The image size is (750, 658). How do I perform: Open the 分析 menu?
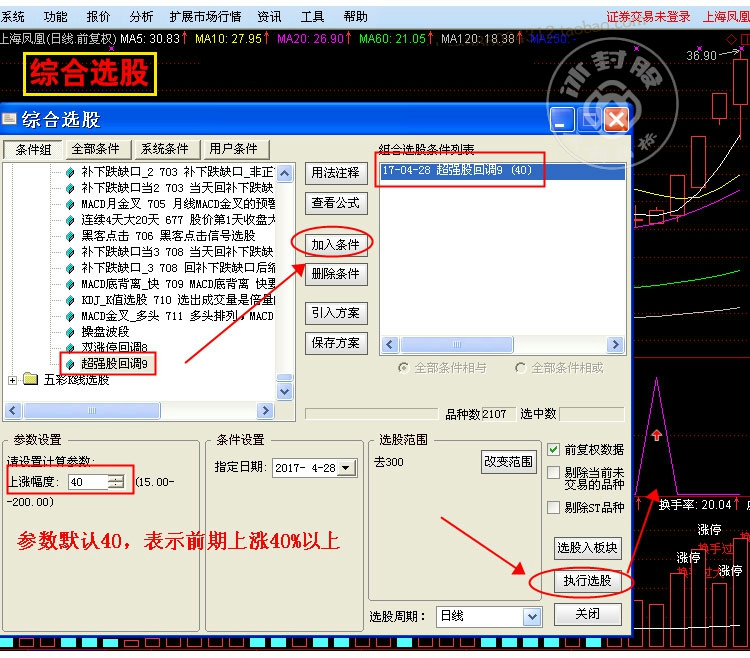pos(141,17)
